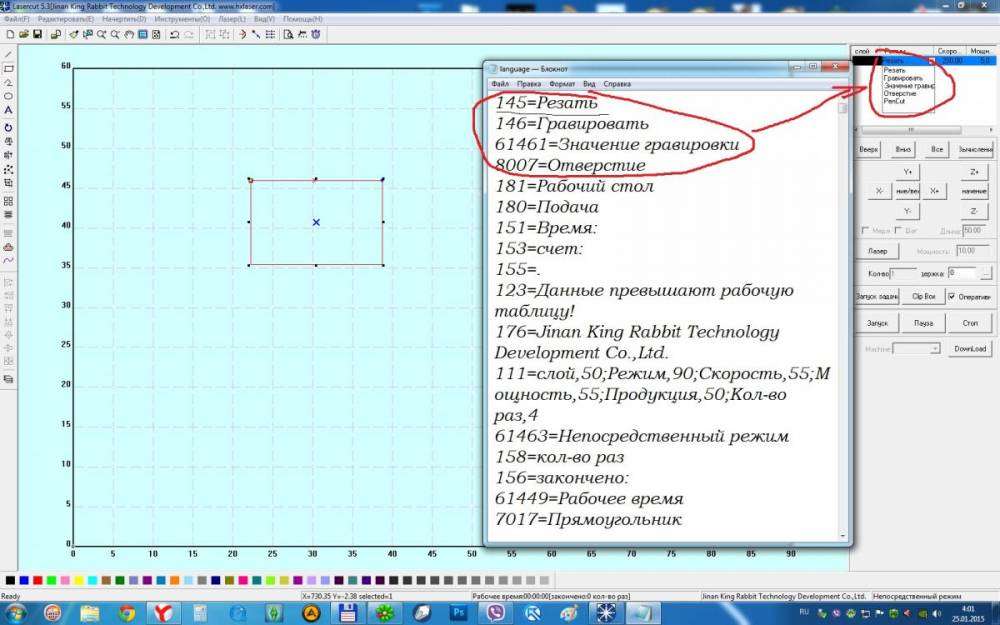1000x625 pixels.
Task: Select the ellipse drawing tool
Action: click(x=8, y=96)
